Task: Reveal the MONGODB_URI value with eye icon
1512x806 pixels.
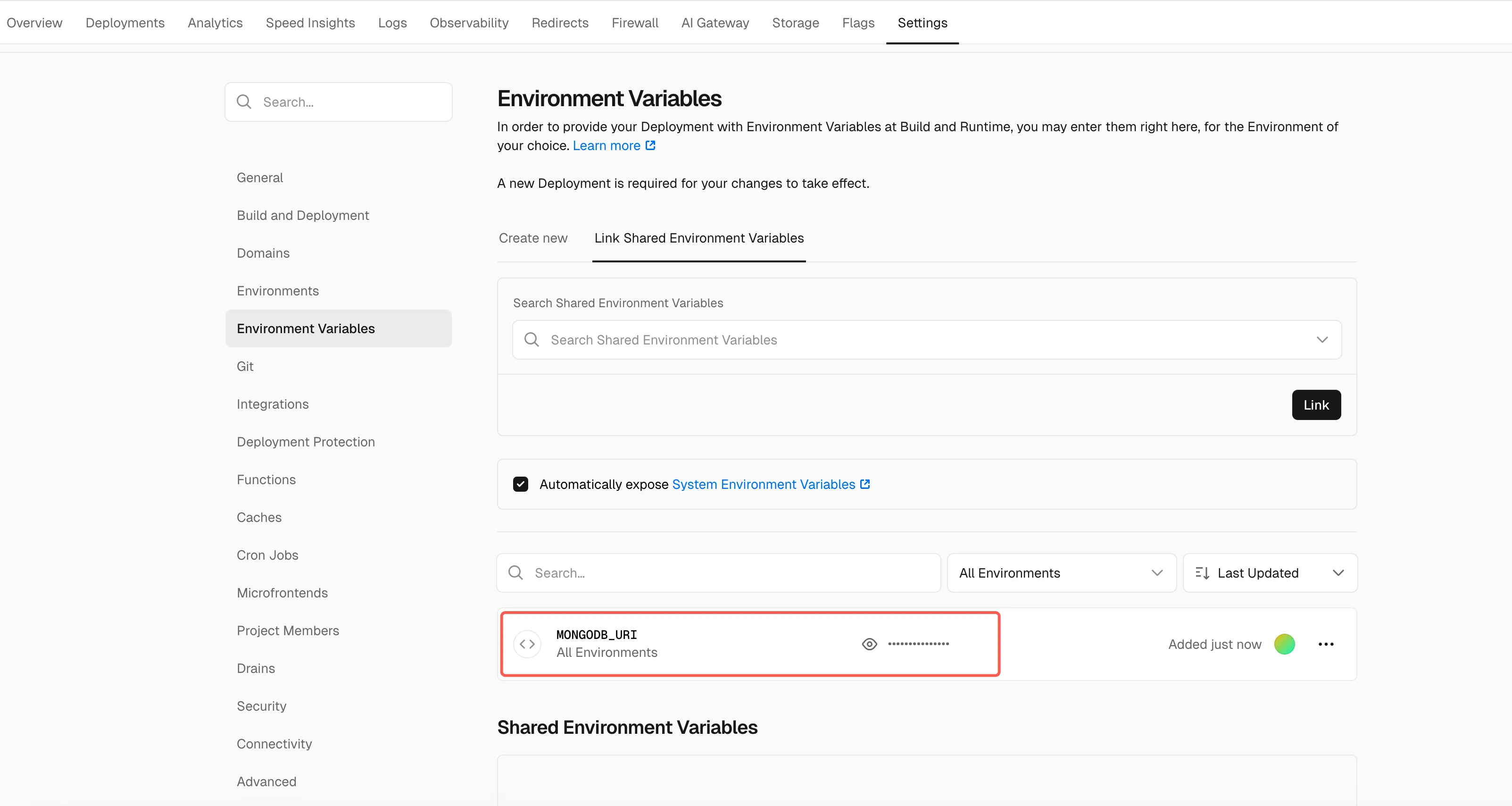Action: point(869,644)
